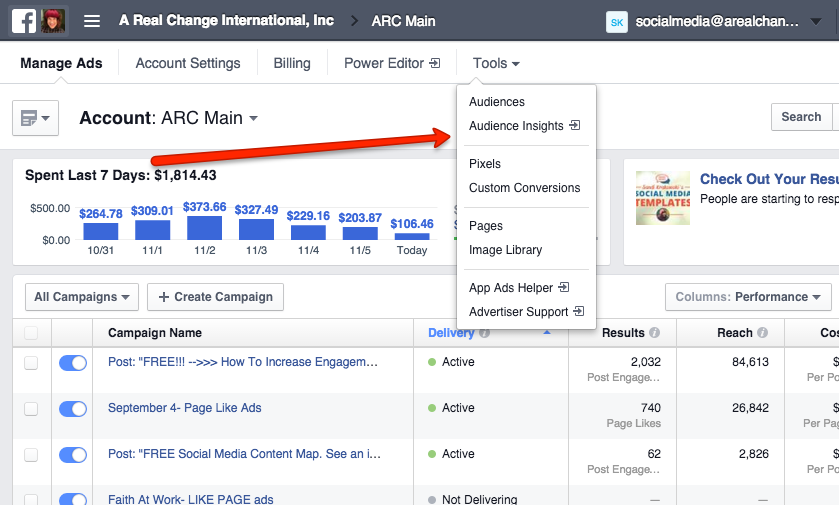Open the reports icon dropdown
This screenshot has height=505, width=839.
pyautogui.click(x=35, y=118)
